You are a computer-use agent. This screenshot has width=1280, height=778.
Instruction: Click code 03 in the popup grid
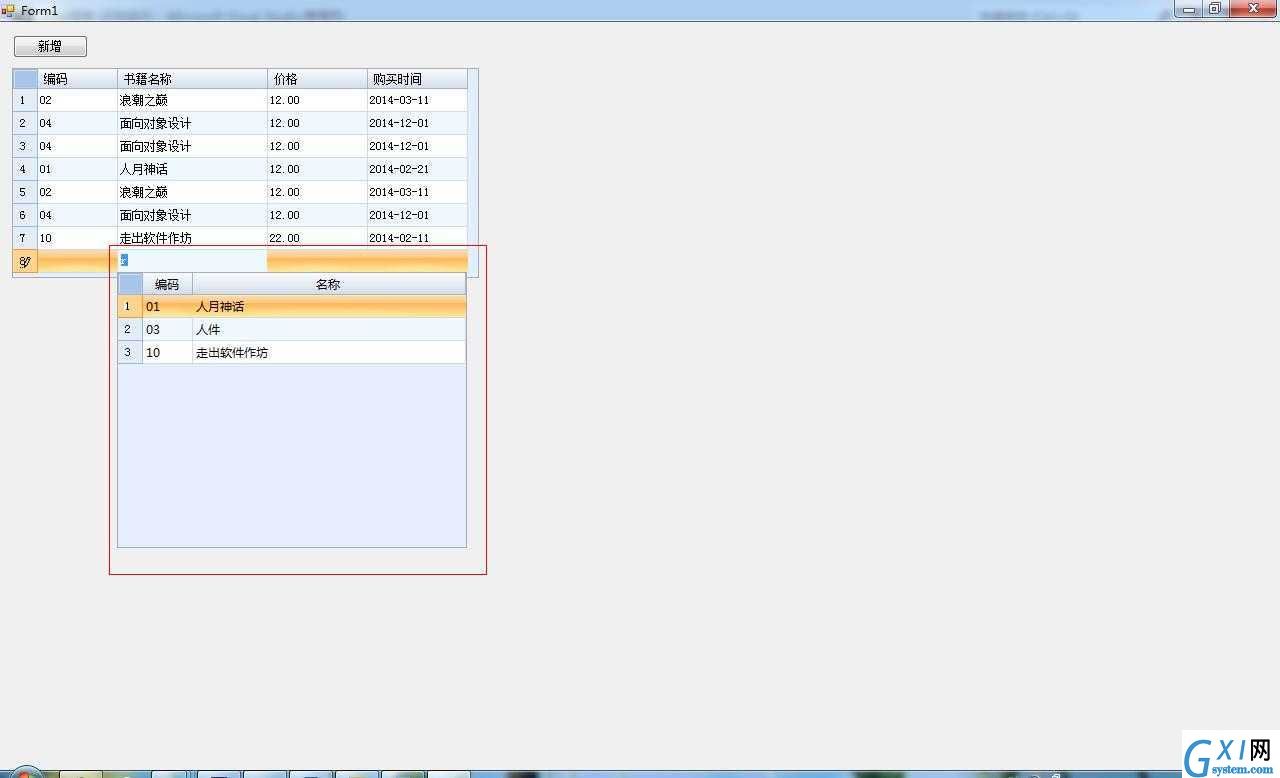point(167,329)
